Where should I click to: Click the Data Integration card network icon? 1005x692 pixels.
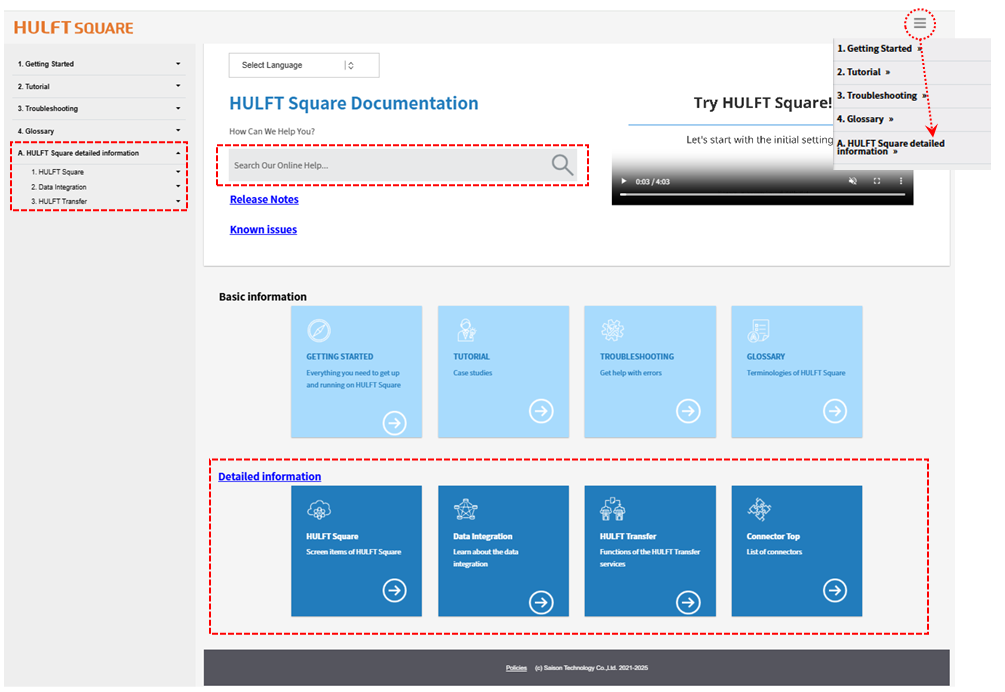click(x=466, y=510)
